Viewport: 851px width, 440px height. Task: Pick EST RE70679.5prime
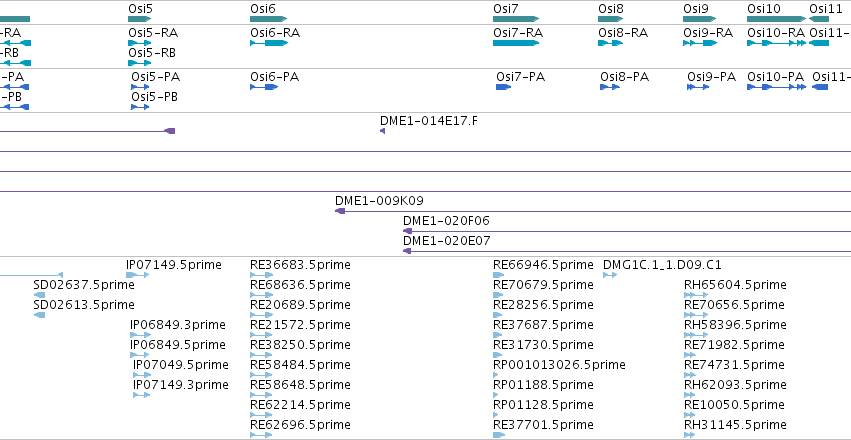click(x=498, y=295)
